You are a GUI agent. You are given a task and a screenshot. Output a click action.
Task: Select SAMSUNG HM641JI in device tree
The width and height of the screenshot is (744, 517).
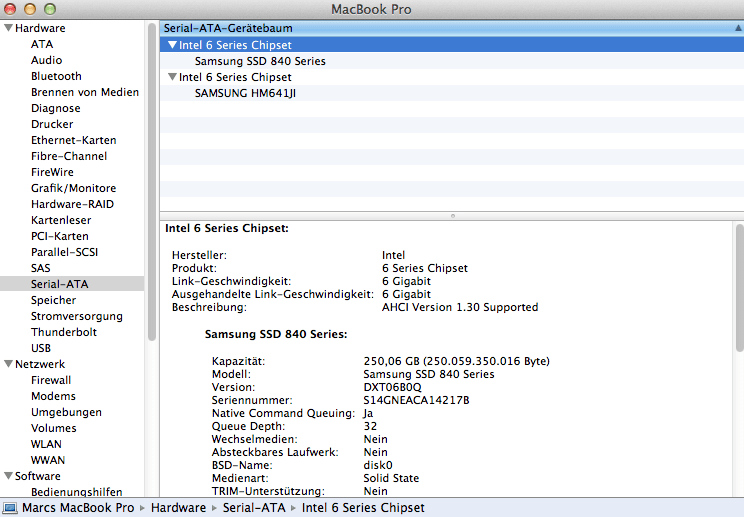pos(245,93)
